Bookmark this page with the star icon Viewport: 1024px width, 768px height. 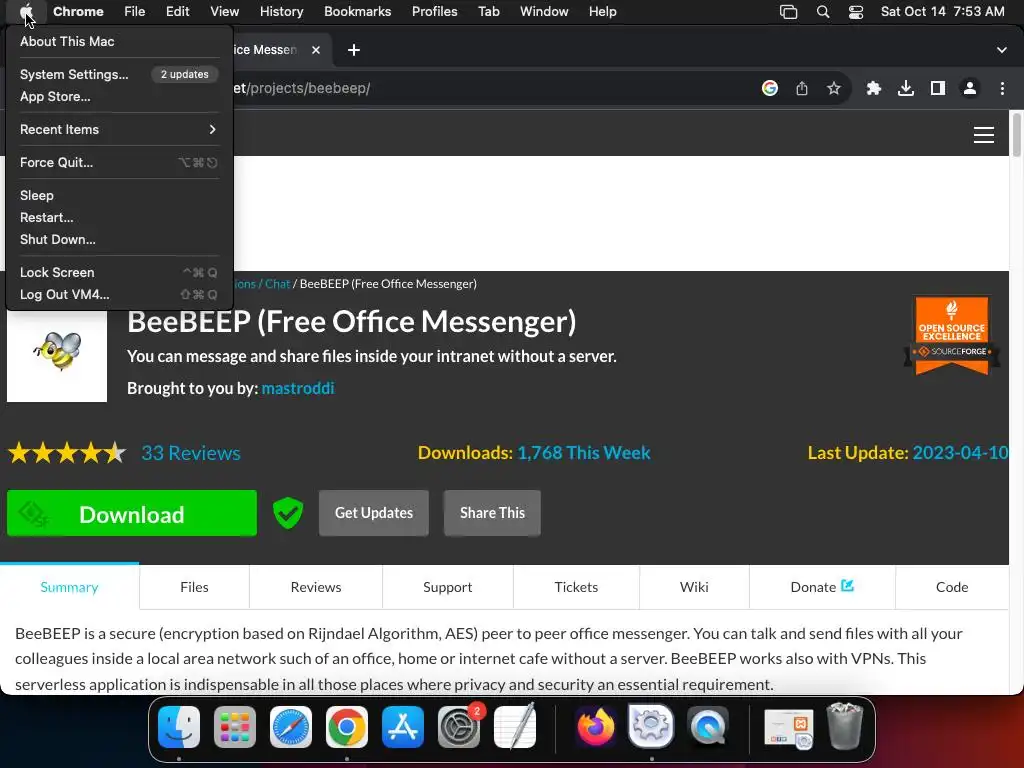coord(834,88)
